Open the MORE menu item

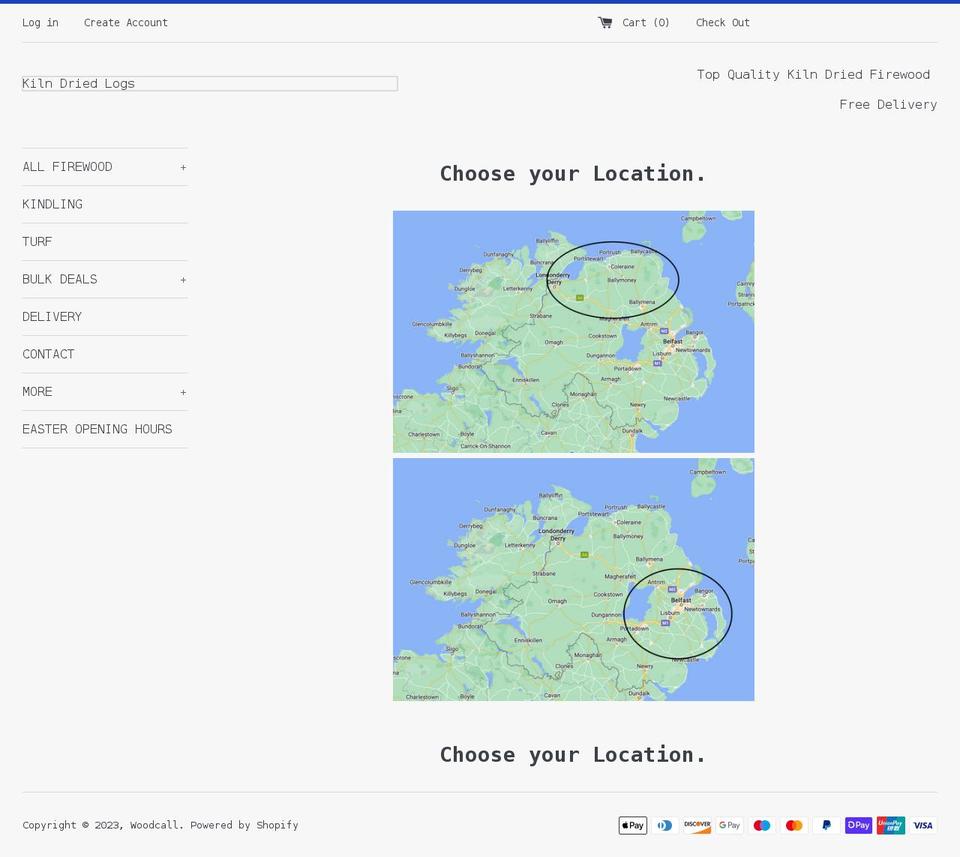(37, 392)
